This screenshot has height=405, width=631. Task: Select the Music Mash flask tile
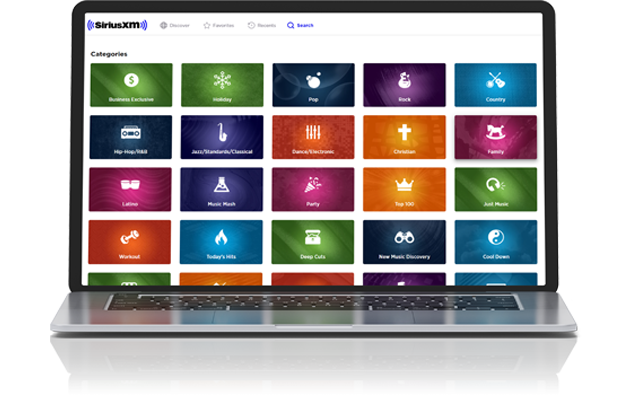[x=222, y=189]
